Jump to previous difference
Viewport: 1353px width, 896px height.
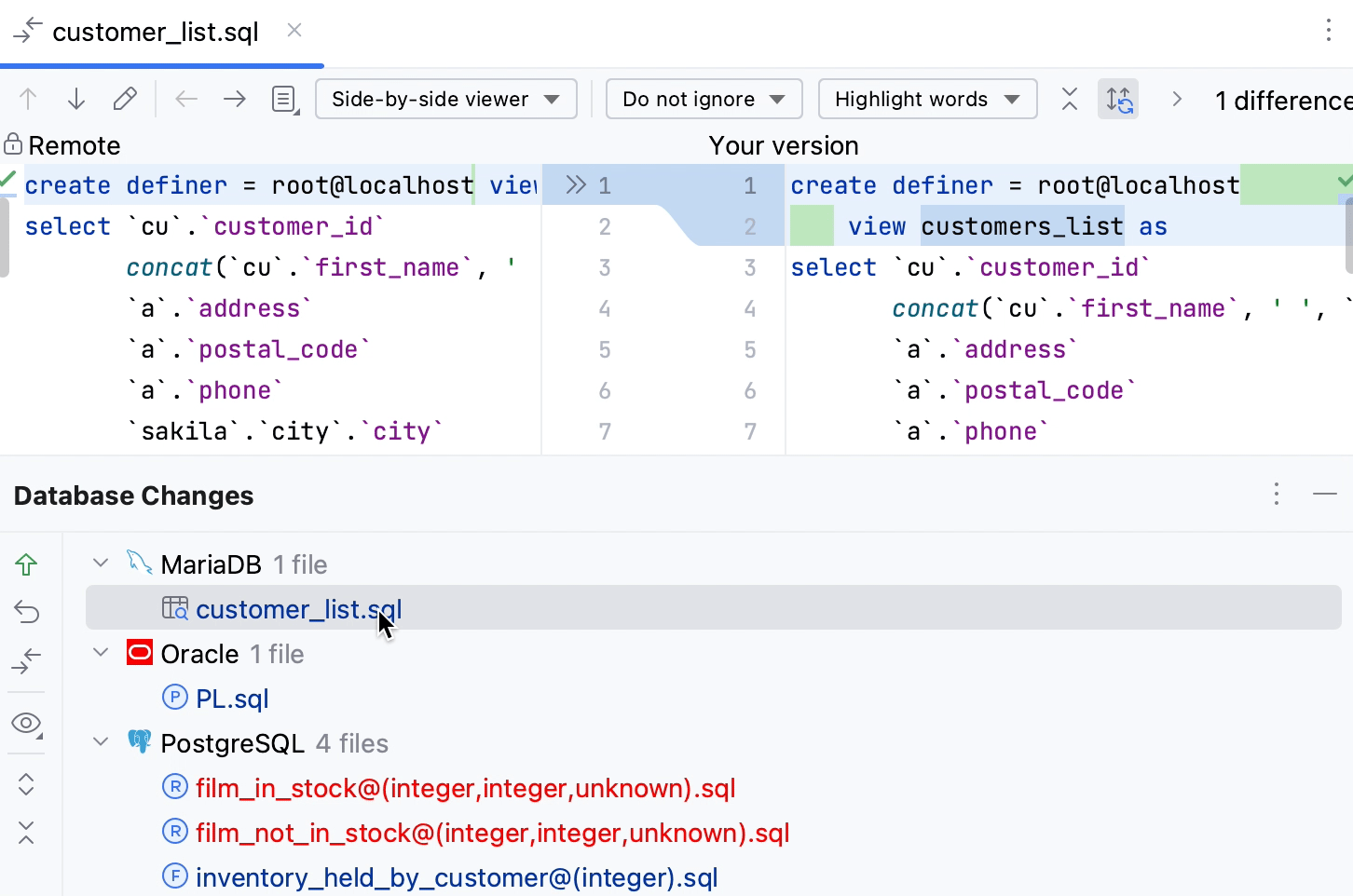pyautogui.click(x=27, y=98)
